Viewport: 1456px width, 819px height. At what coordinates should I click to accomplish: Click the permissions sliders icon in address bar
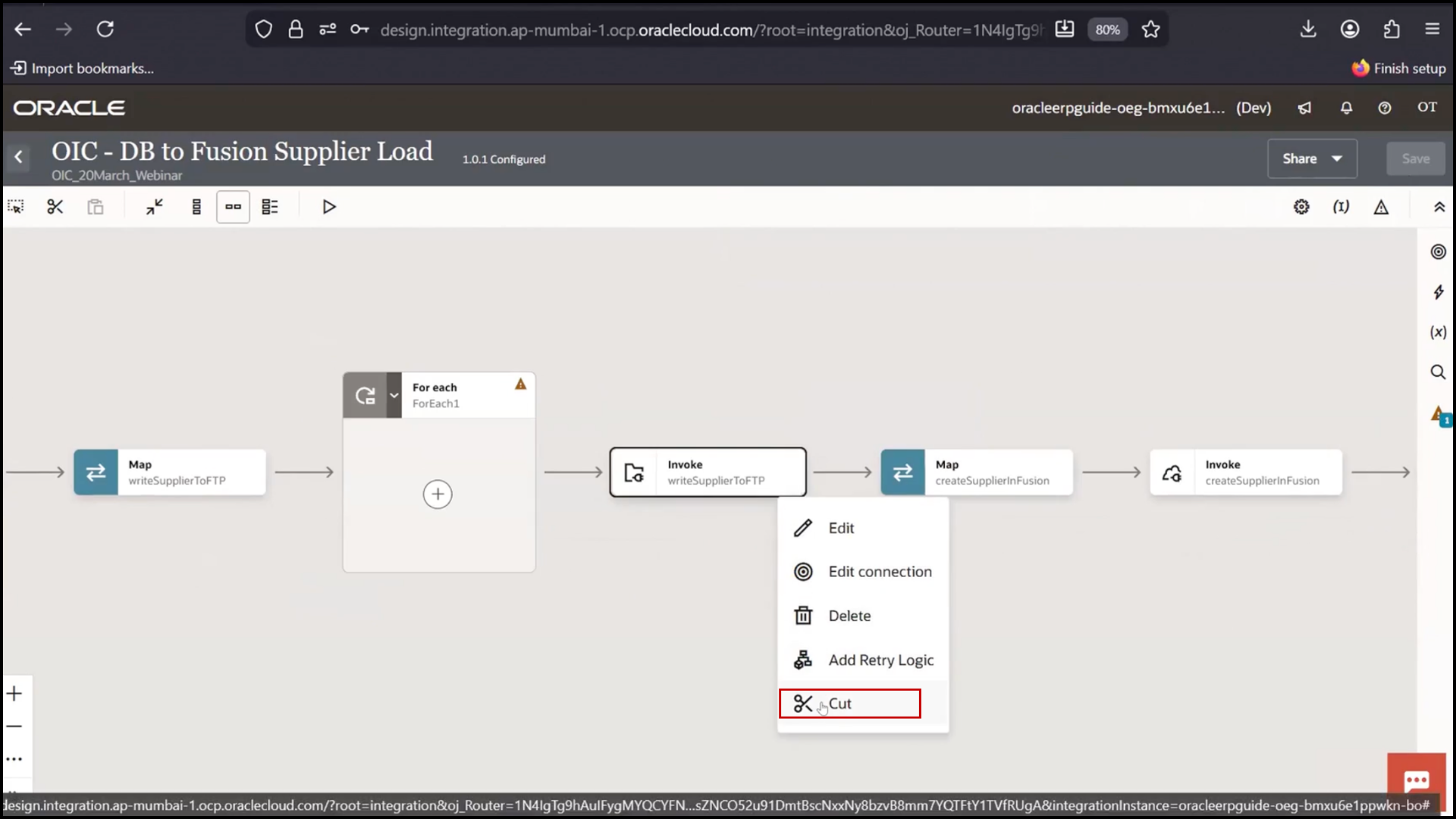point(328,30)
